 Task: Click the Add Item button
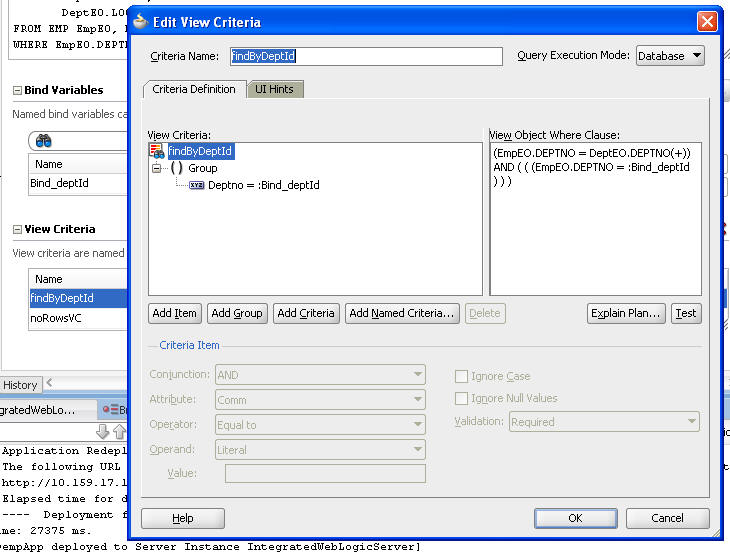pyautogui.click(x=175, y=313)
